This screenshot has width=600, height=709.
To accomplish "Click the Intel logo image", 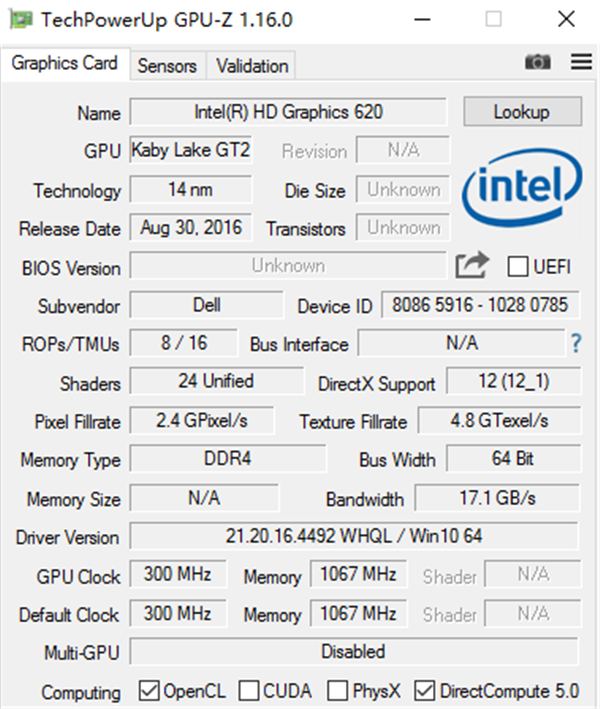I will [x=522, y=187].
